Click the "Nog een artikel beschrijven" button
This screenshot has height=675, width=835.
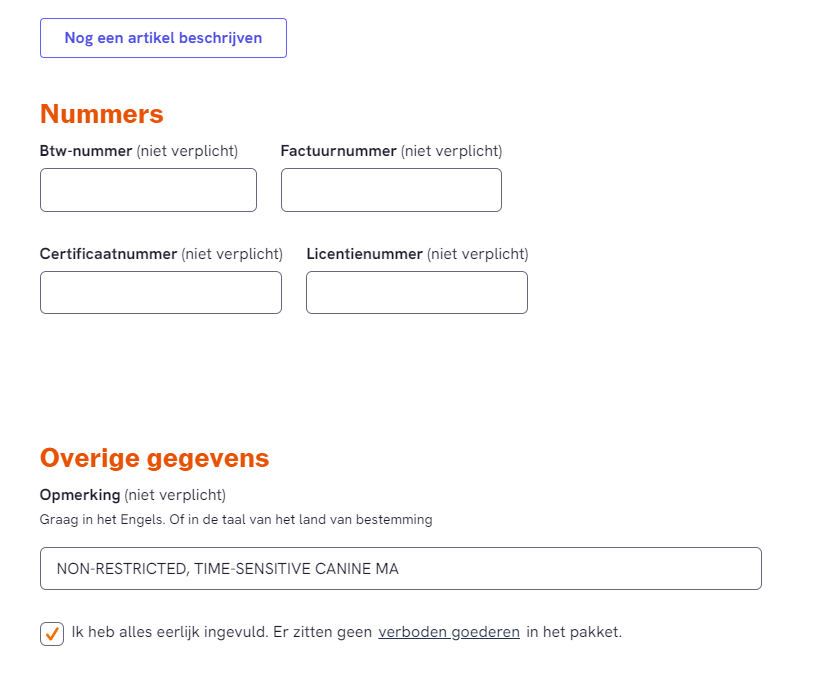pyautogui.click(x=163, y=38)
